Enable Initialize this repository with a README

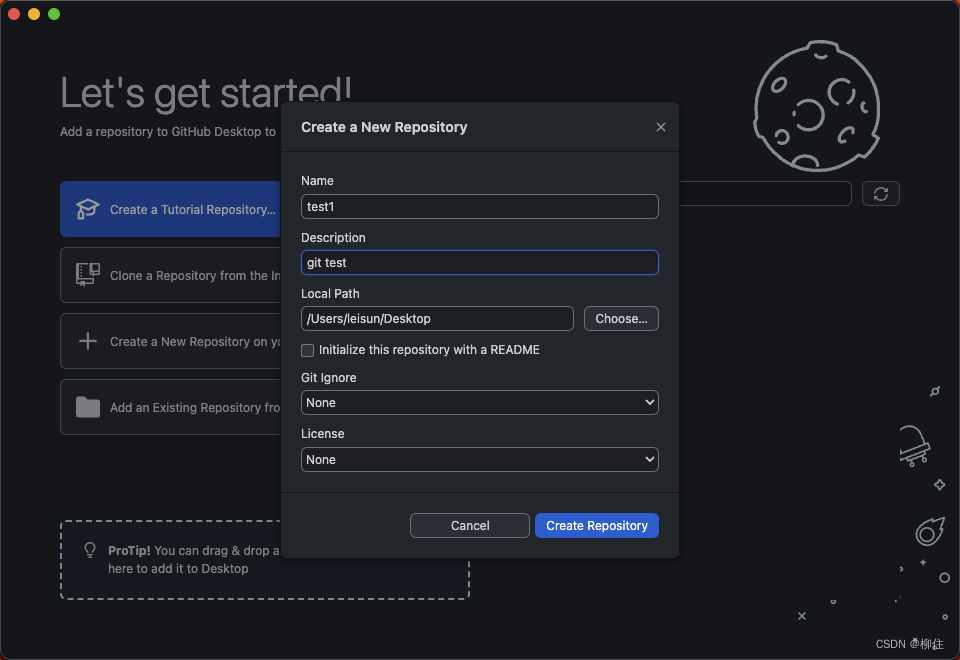307,350
